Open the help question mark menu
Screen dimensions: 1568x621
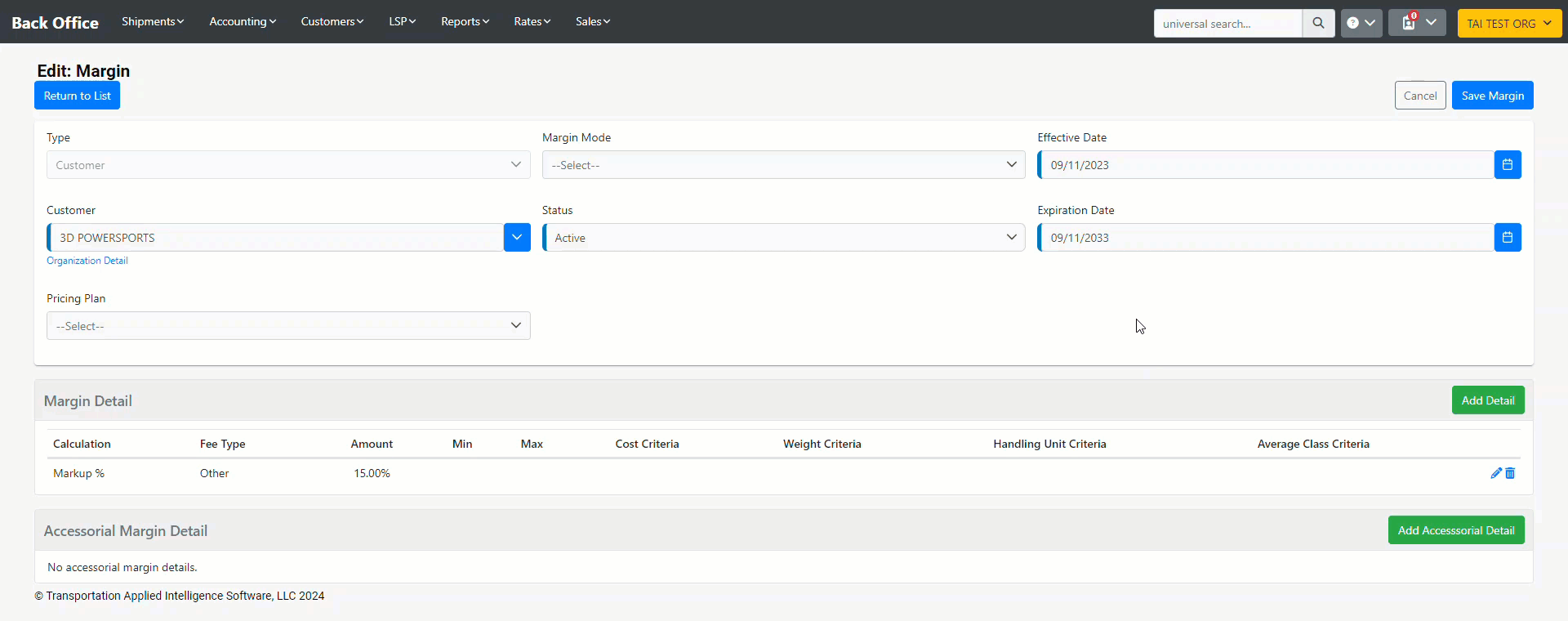pos(1361,23)
